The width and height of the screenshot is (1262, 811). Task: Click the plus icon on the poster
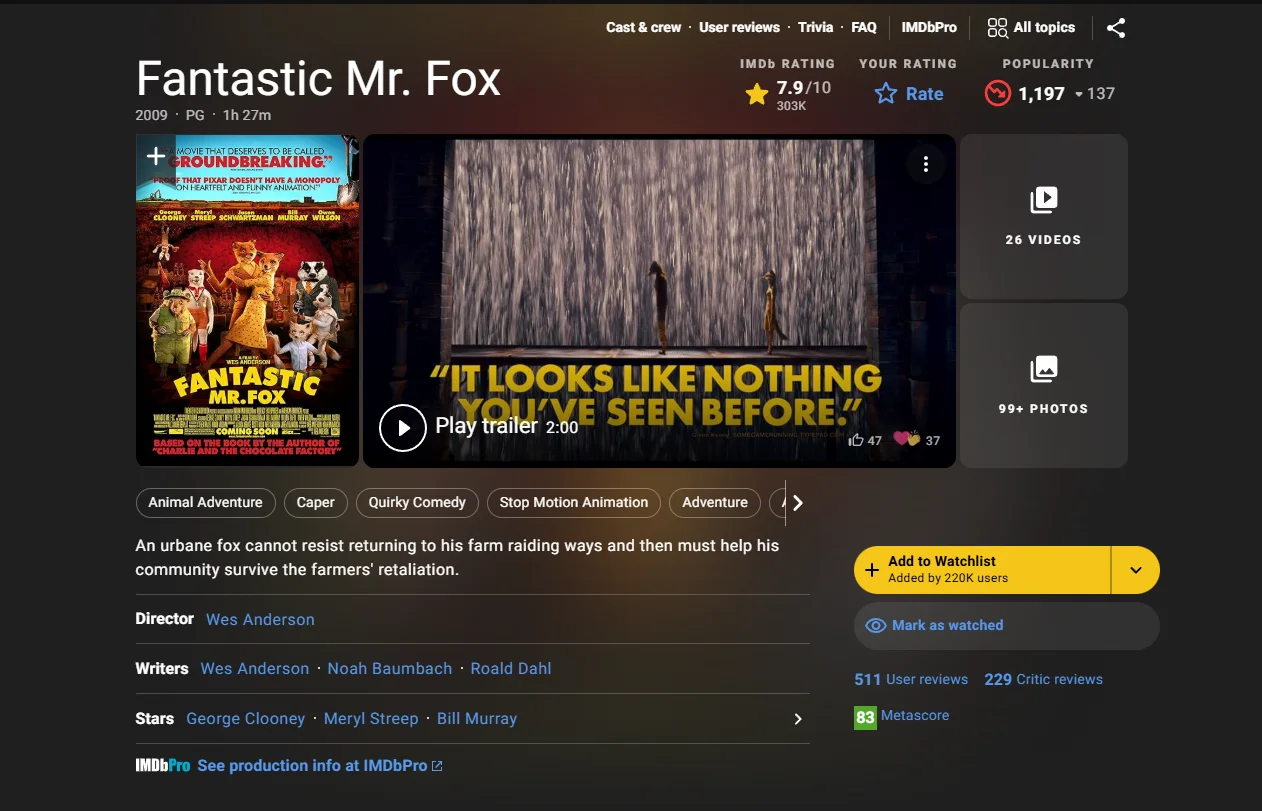(x=155, y=156)
